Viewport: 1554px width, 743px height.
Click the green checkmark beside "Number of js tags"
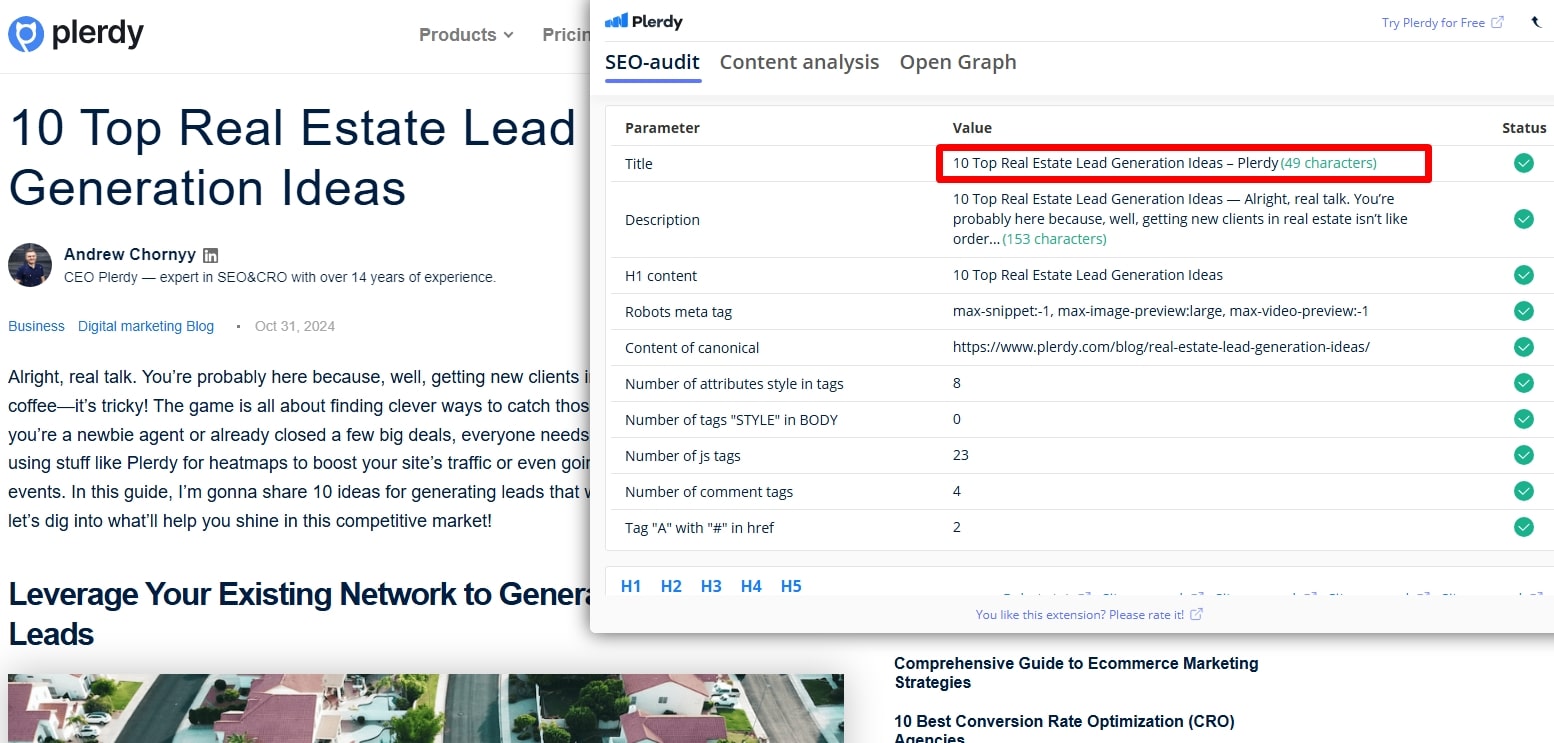[1524, 455]
